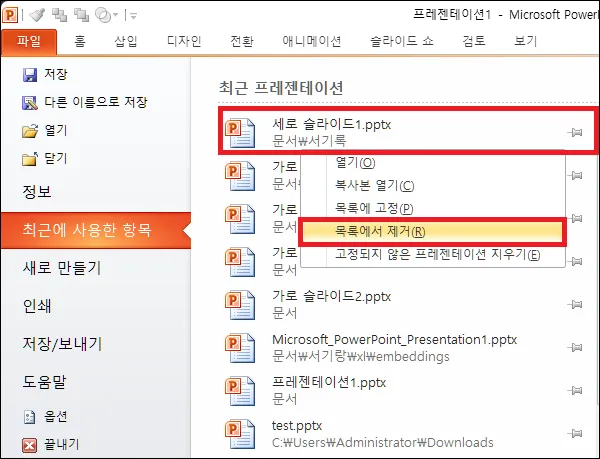Select 최근에 사용한 항목 section
This screenshot has height=459, width=600.
pyautogui.click(x=96, y=231)
